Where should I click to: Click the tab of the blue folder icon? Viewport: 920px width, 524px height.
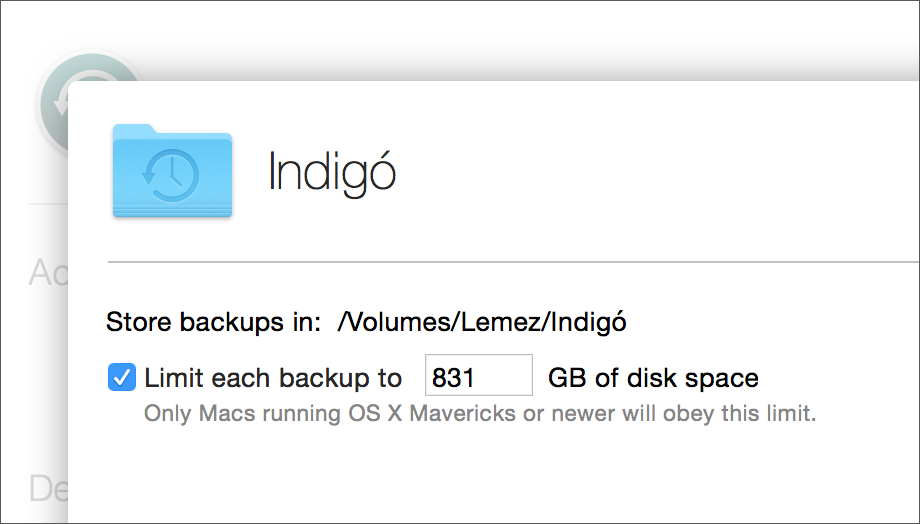pyautogui.click(x=134, y=129)
